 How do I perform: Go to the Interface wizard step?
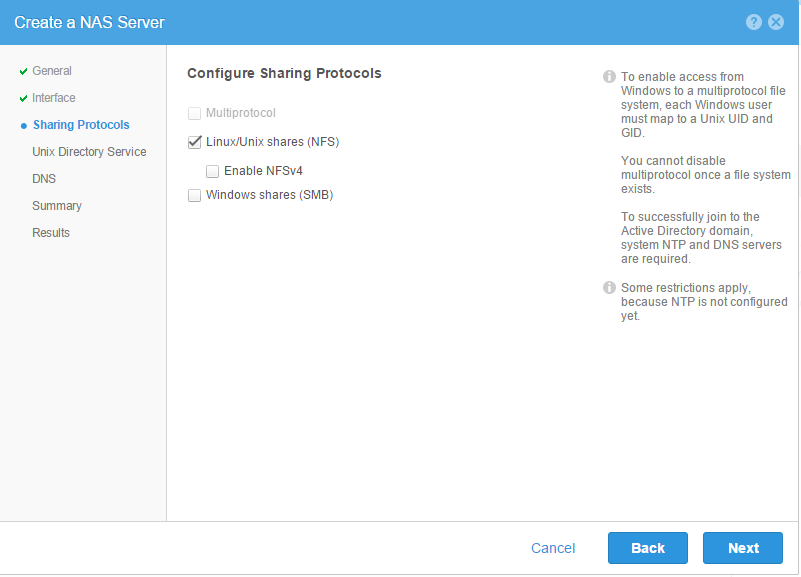tap(54, 98)
